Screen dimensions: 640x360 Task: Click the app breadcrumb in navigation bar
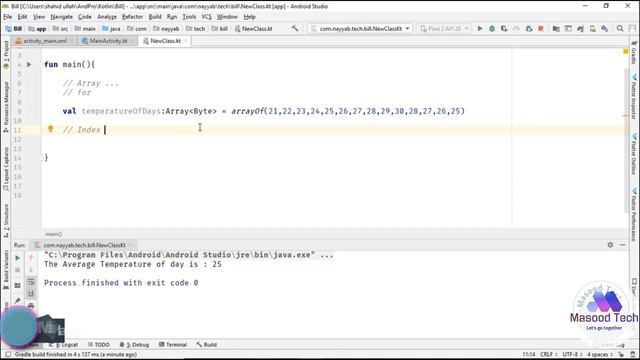pos(37,29)
